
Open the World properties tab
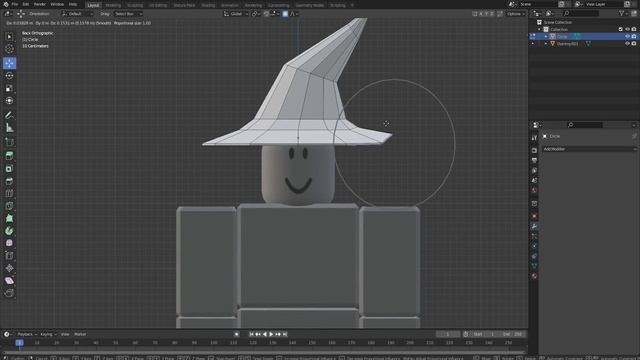coord(534,190)
